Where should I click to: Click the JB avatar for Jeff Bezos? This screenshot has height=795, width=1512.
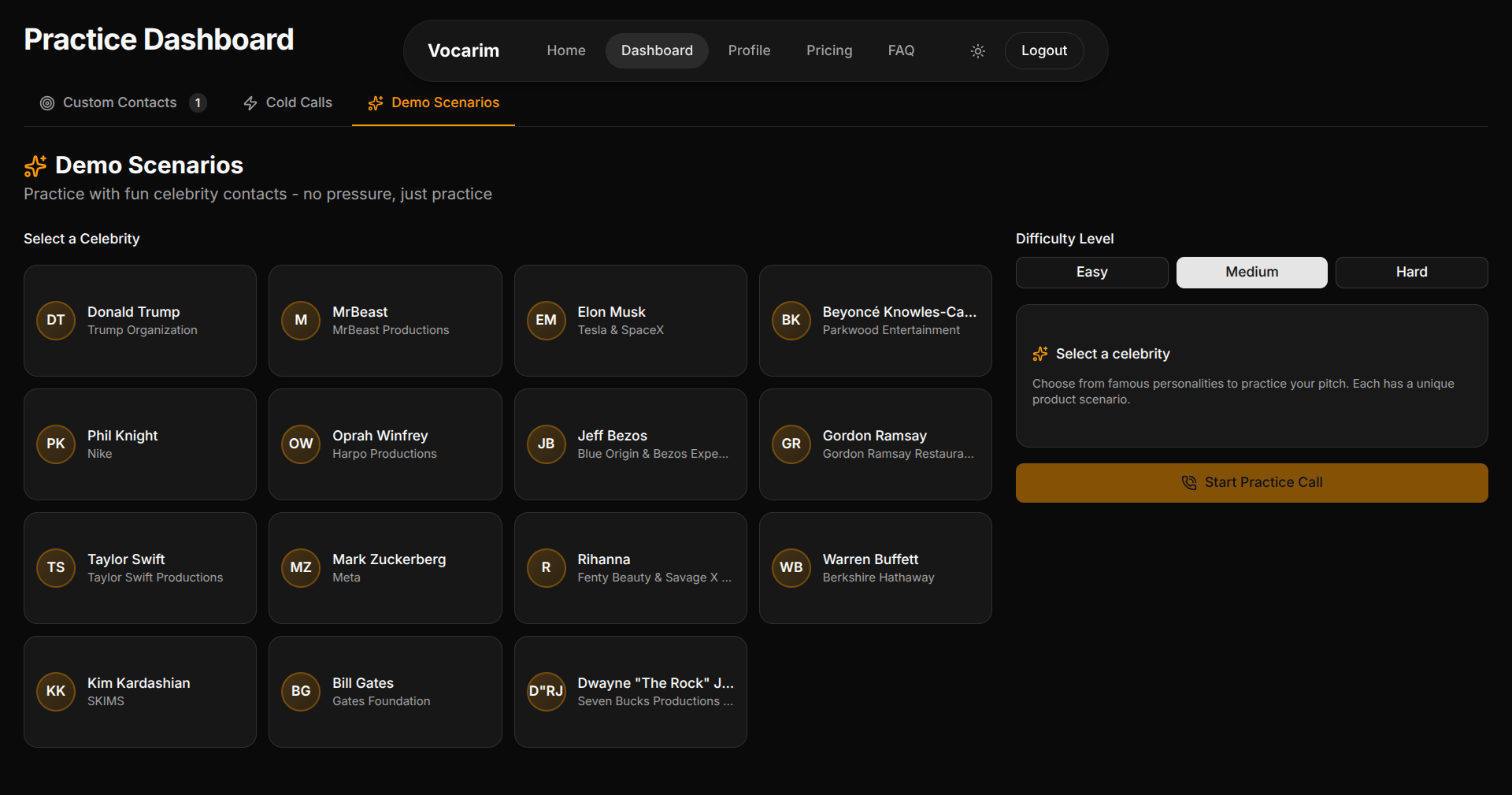point(547,444)
